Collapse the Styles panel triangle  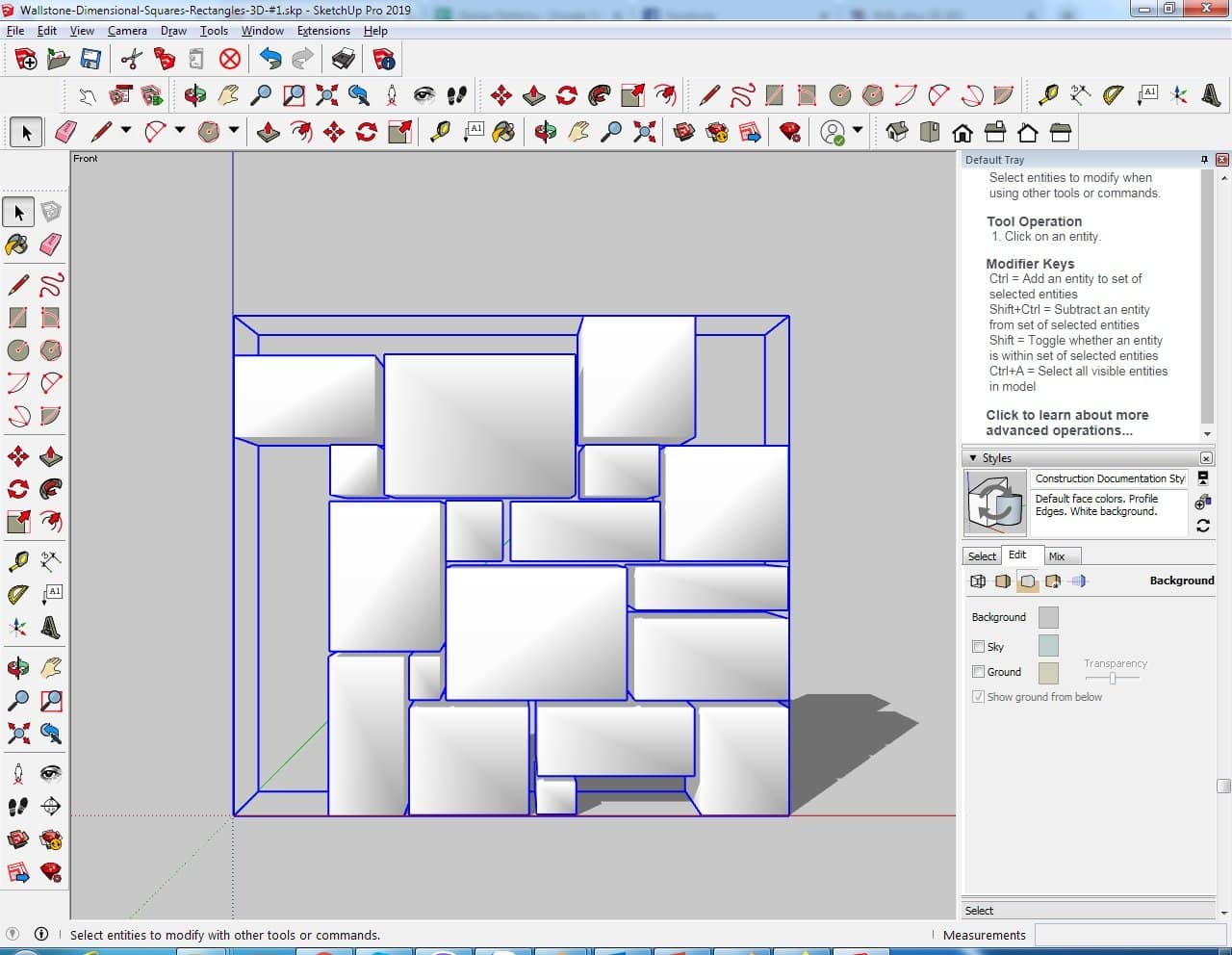click(x=973, y=458)
